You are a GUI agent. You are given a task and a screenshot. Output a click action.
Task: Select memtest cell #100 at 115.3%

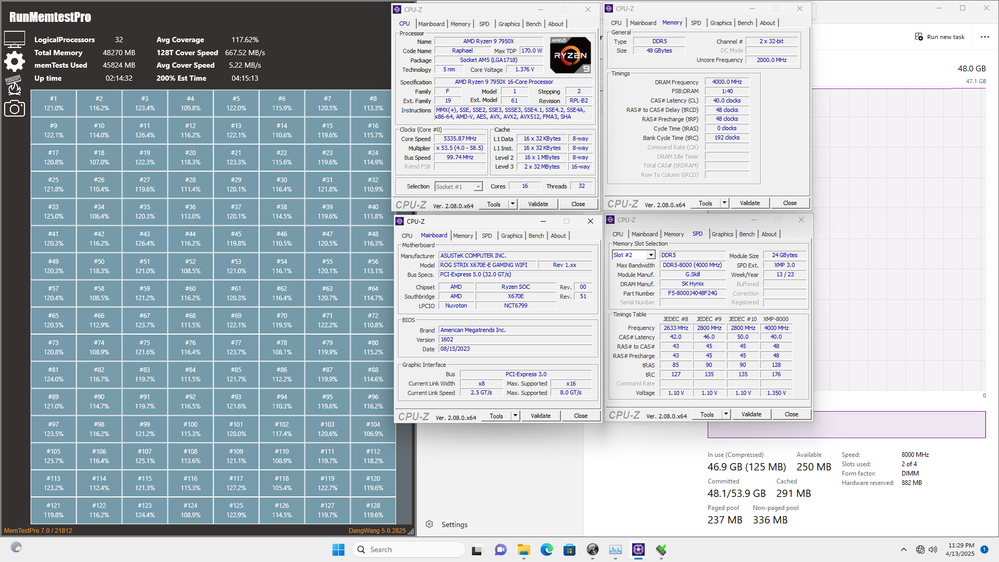190,429
